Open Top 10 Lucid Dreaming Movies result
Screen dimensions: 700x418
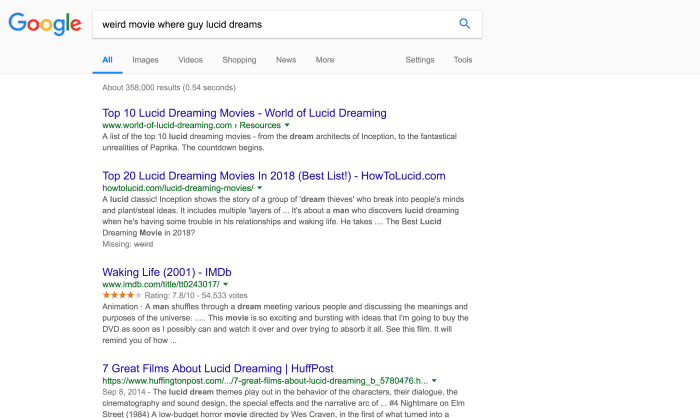tap(244, 113)
